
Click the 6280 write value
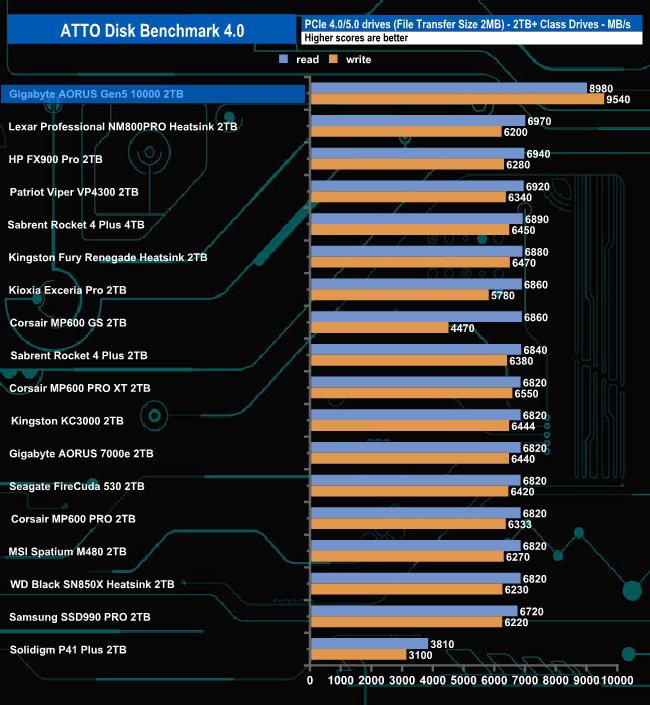[x=518, y=165]
